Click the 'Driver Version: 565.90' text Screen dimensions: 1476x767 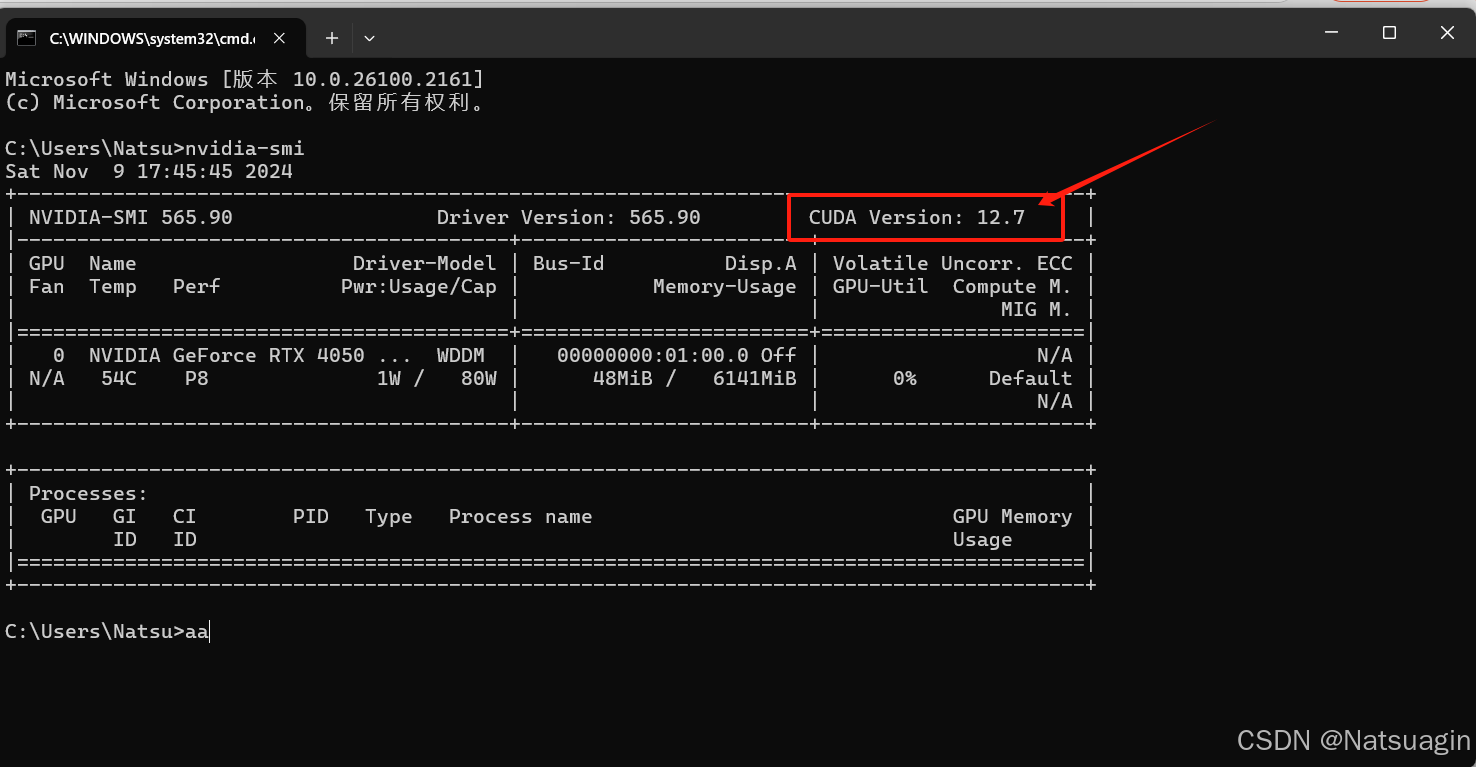pos(569,217)
